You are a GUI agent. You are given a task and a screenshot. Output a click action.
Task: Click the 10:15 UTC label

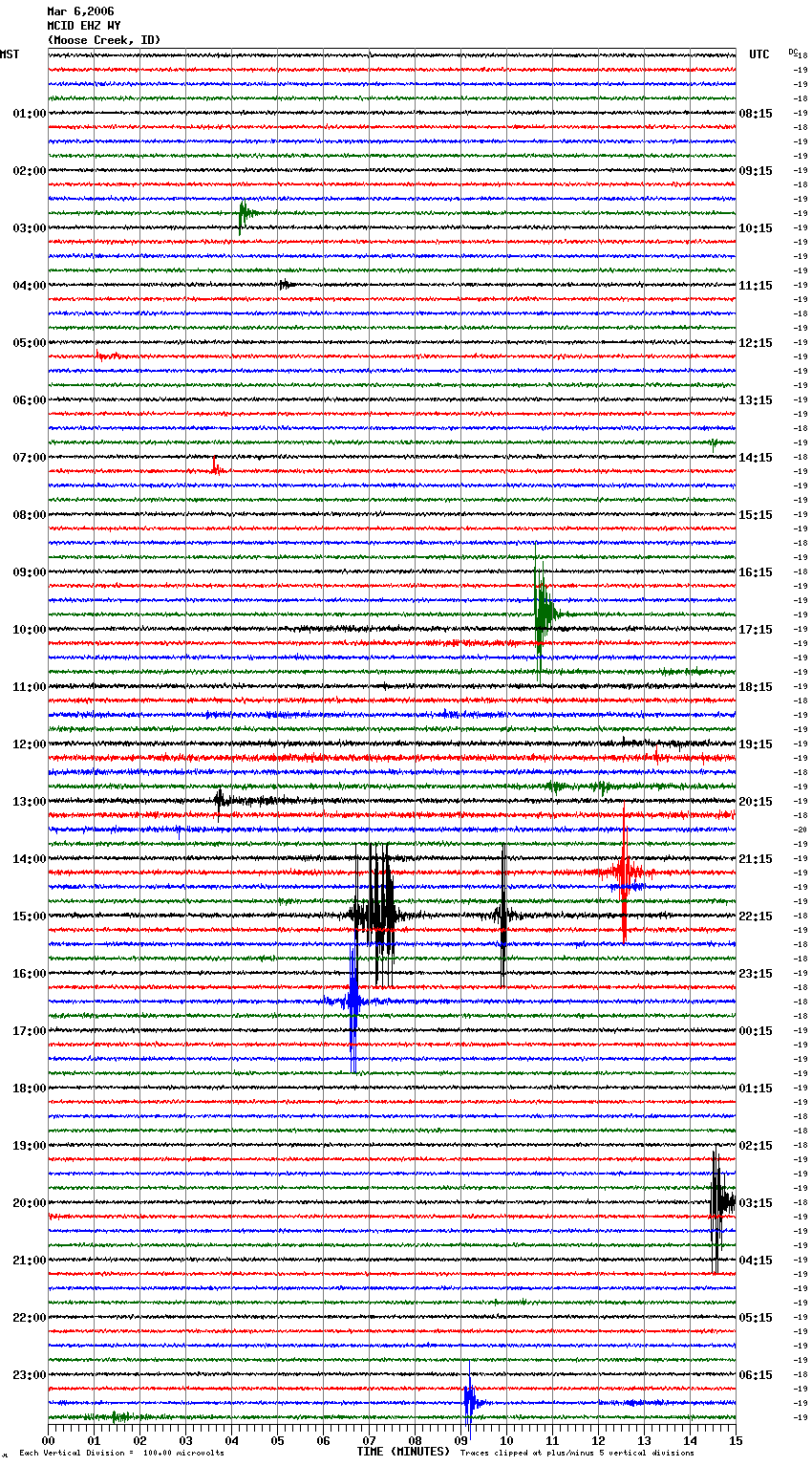click(x=756, y=228)
